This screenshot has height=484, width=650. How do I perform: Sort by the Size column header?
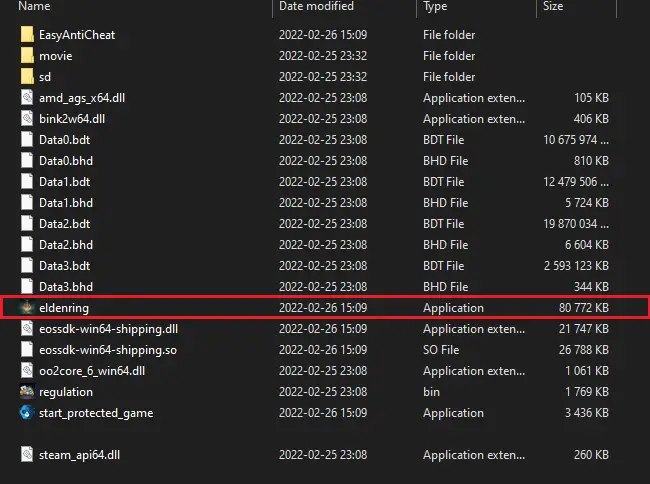pyautogui.click(x=553, y=6)
